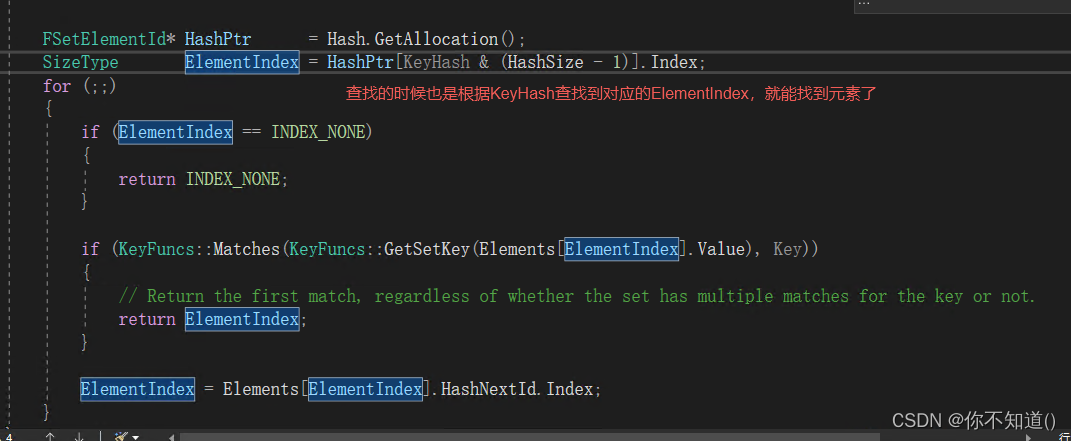
Task: Click the highlighted ElementIndex on the SizeType line
Action: [242, 62]
